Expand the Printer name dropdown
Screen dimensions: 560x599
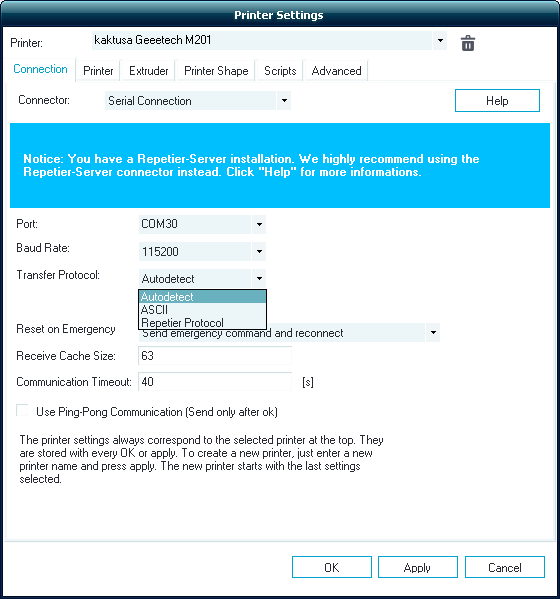pos(440,40)
